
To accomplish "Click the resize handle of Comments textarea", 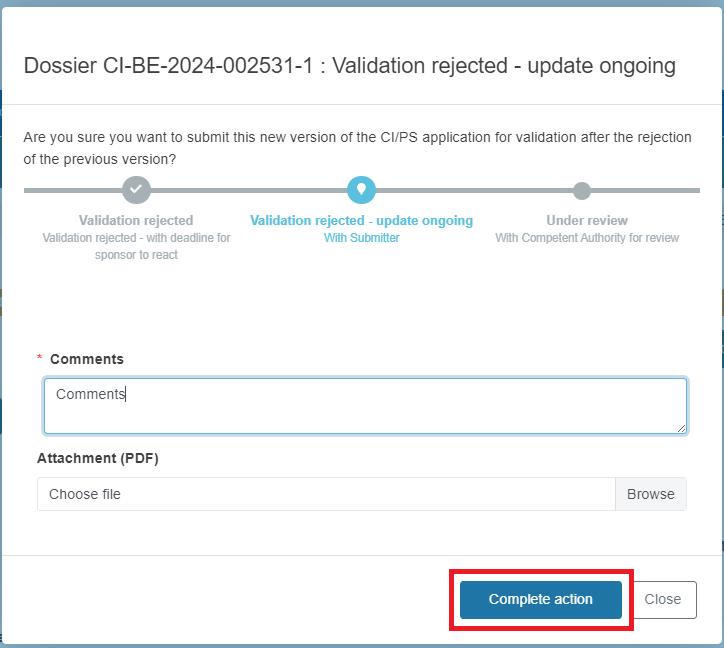I will pos(681,428).
